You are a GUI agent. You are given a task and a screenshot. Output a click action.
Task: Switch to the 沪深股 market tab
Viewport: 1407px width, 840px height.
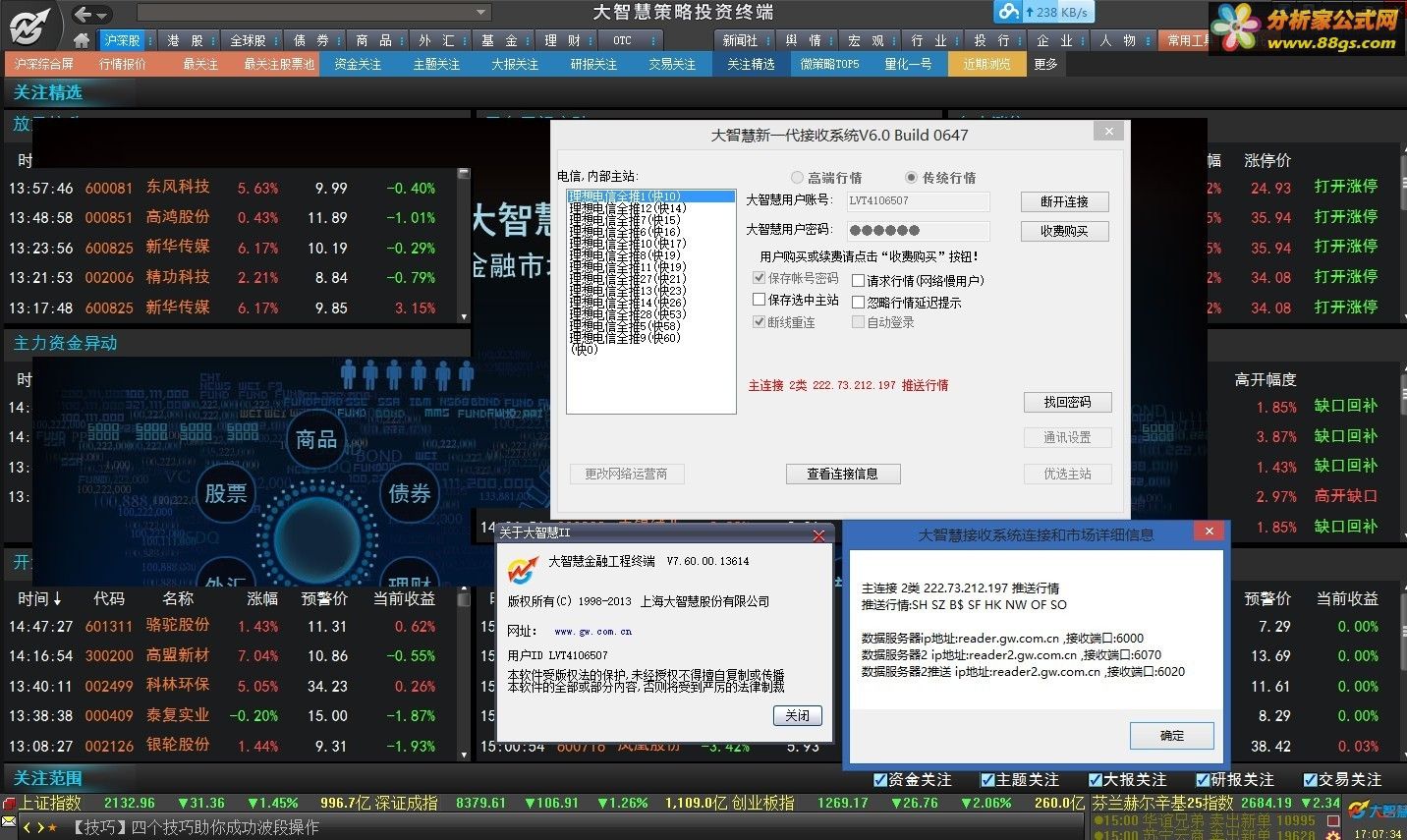pos(122,40)
